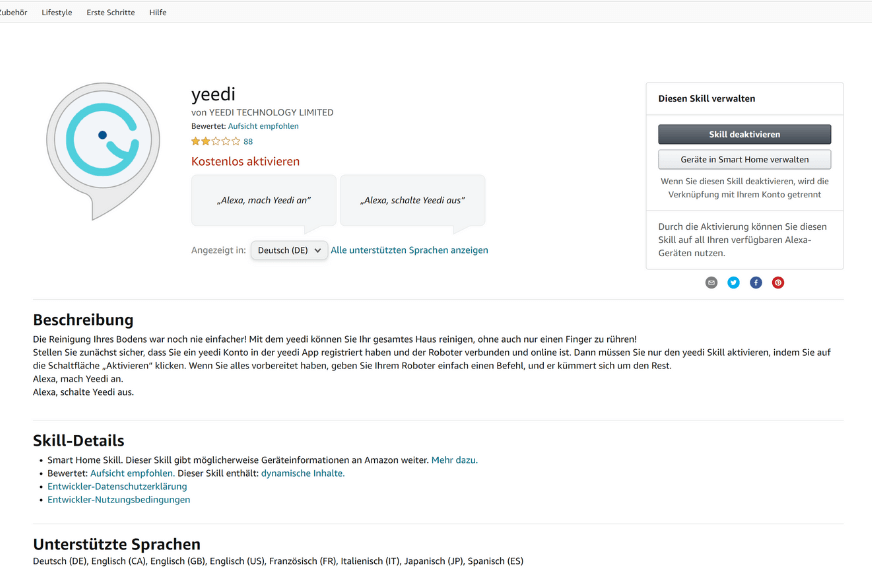Open Geräte in Smart Home verwalten
This screenshot has height=581, width=872.
coord(744,158)
